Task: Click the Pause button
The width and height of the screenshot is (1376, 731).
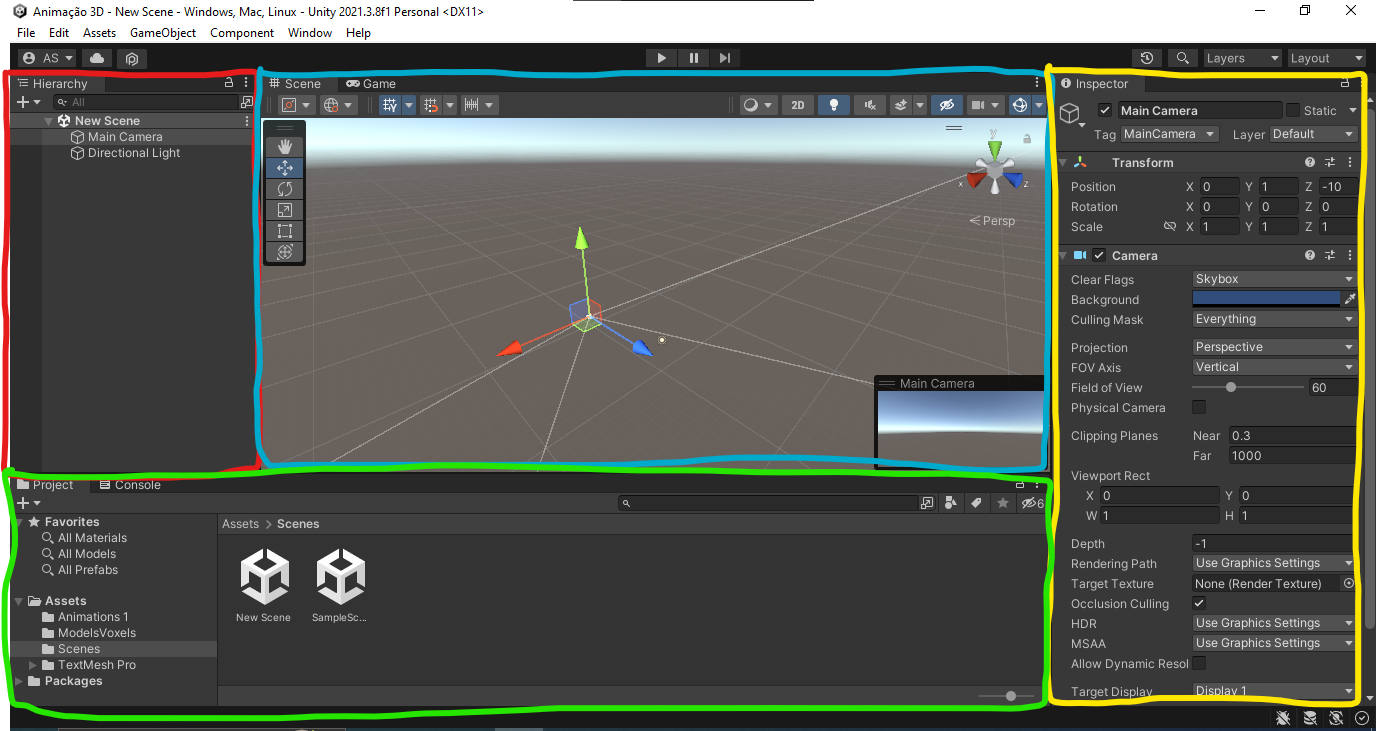Action: tap(693, 58)
